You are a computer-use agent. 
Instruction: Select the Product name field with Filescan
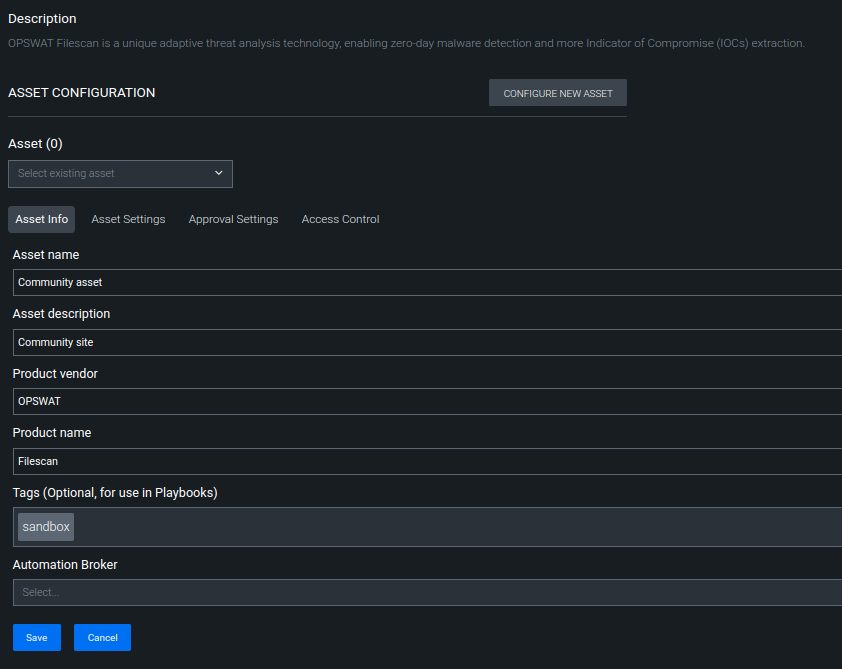coord(427,461)
